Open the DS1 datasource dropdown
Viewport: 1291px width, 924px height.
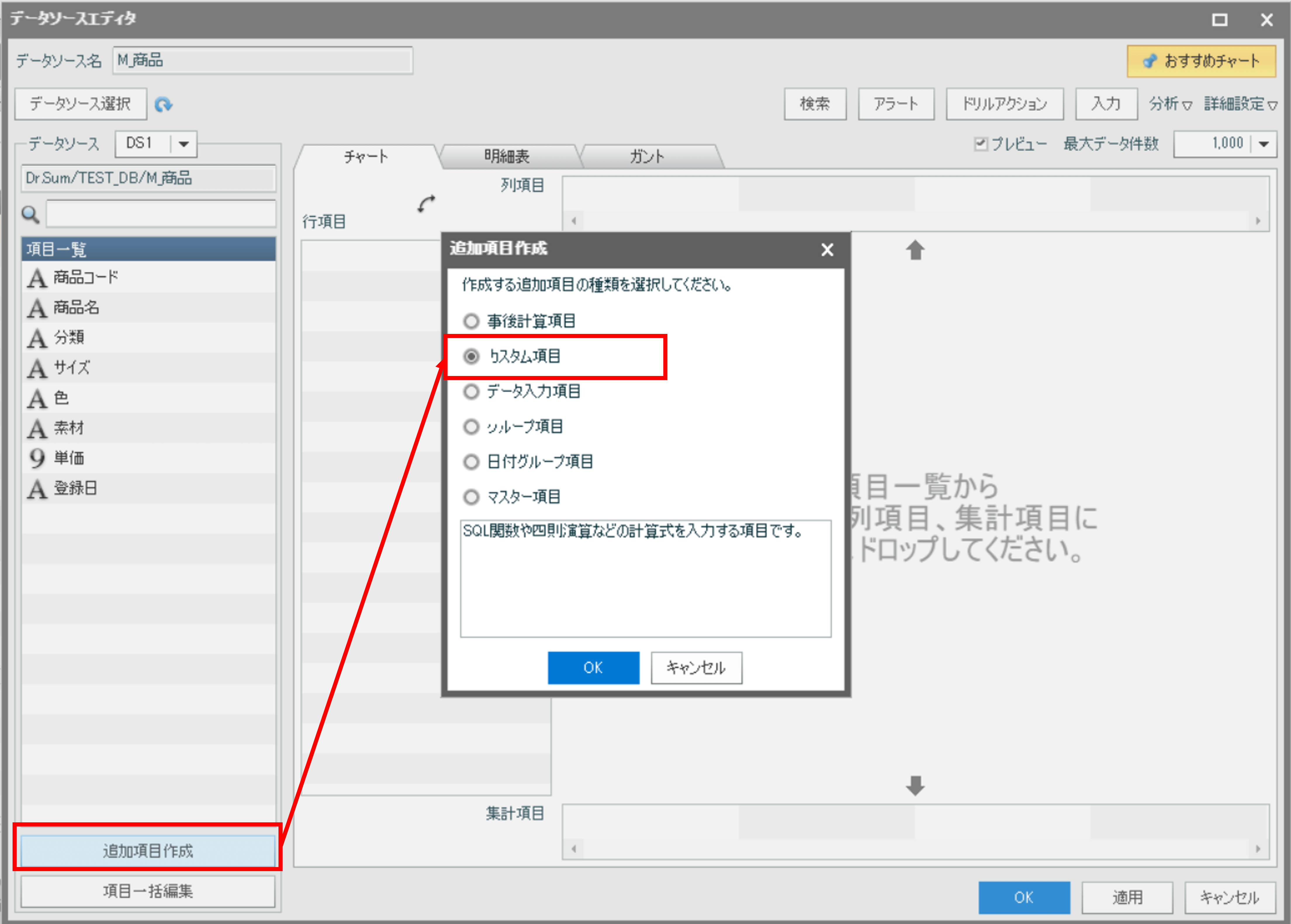coord(183,145)
